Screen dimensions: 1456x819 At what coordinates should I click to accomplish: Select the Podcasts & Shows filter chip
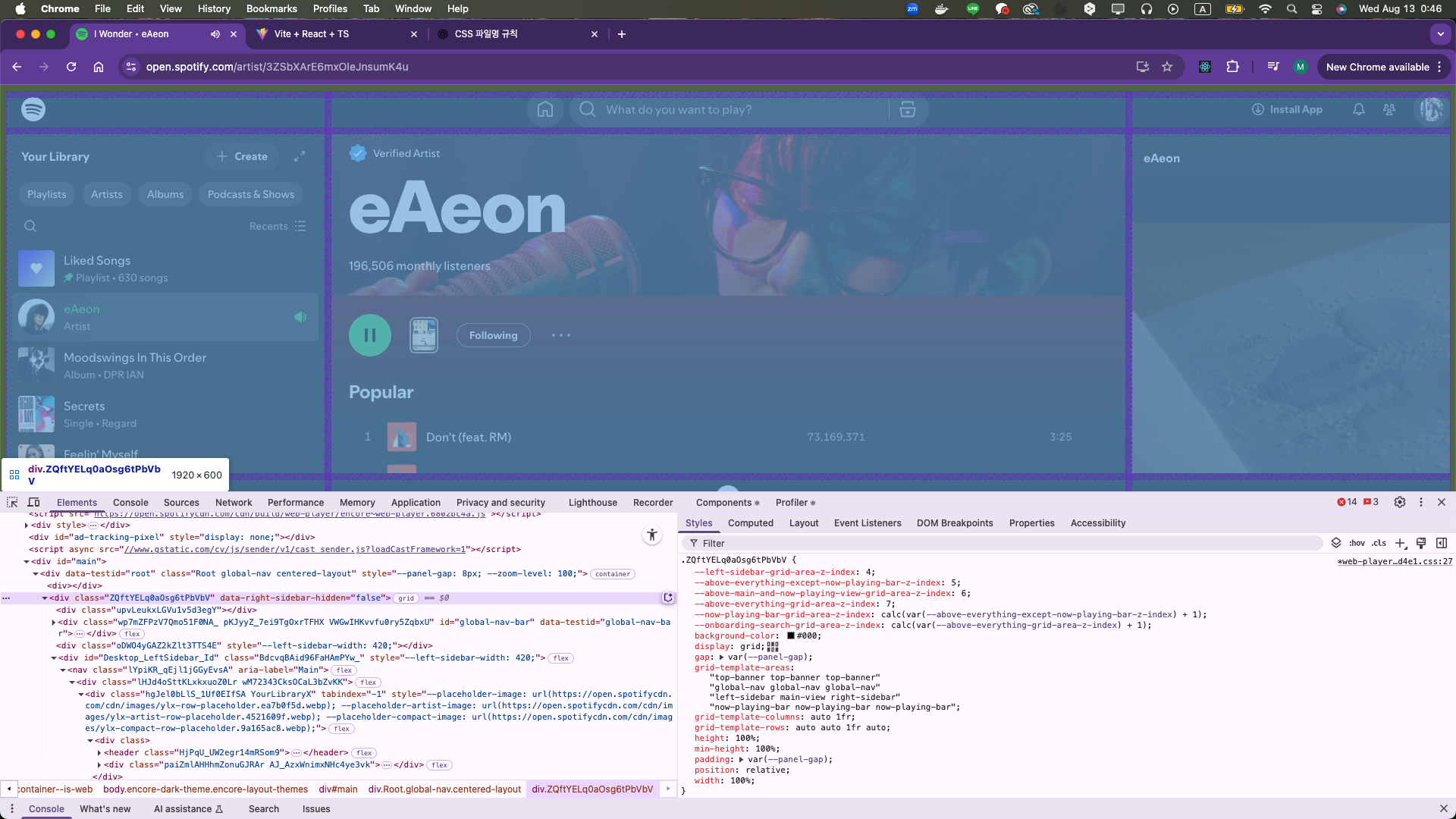[x=250, y=194]
